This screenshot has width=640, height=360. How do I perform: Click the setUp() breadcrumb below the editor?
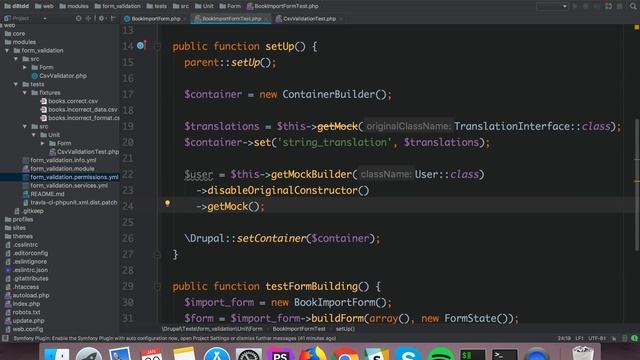(x=345, y=329)
